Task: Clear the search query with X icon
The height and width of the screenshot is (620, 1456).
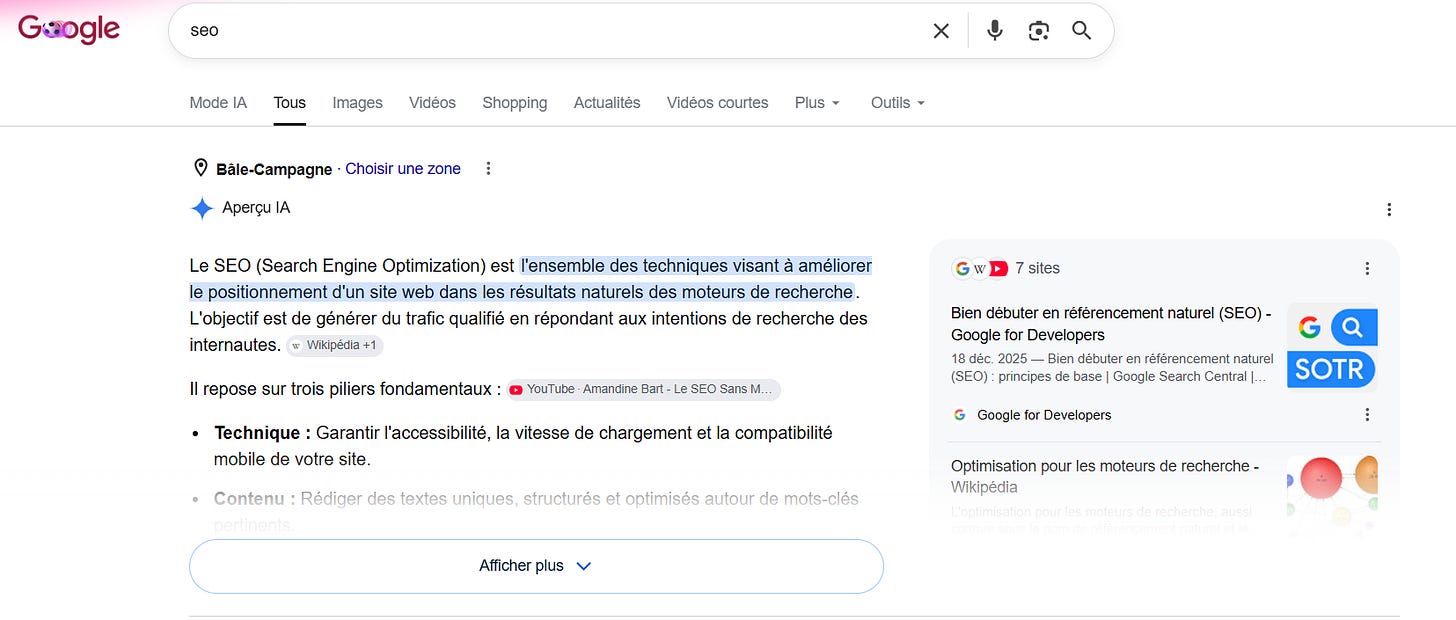Action: click(x=941, y=31)
